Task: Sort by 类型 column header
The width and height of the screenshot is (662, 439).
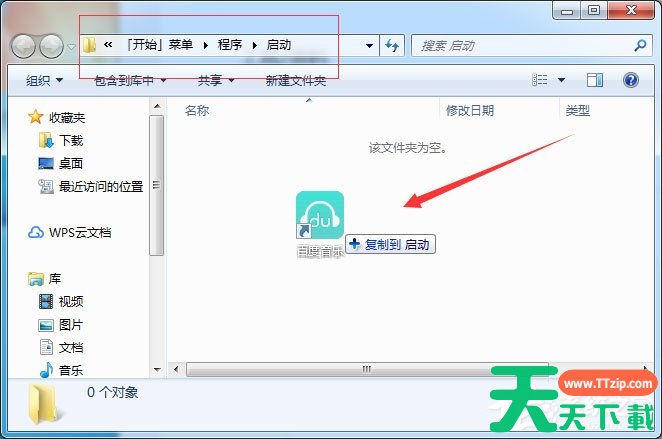Action: point(578,111)
